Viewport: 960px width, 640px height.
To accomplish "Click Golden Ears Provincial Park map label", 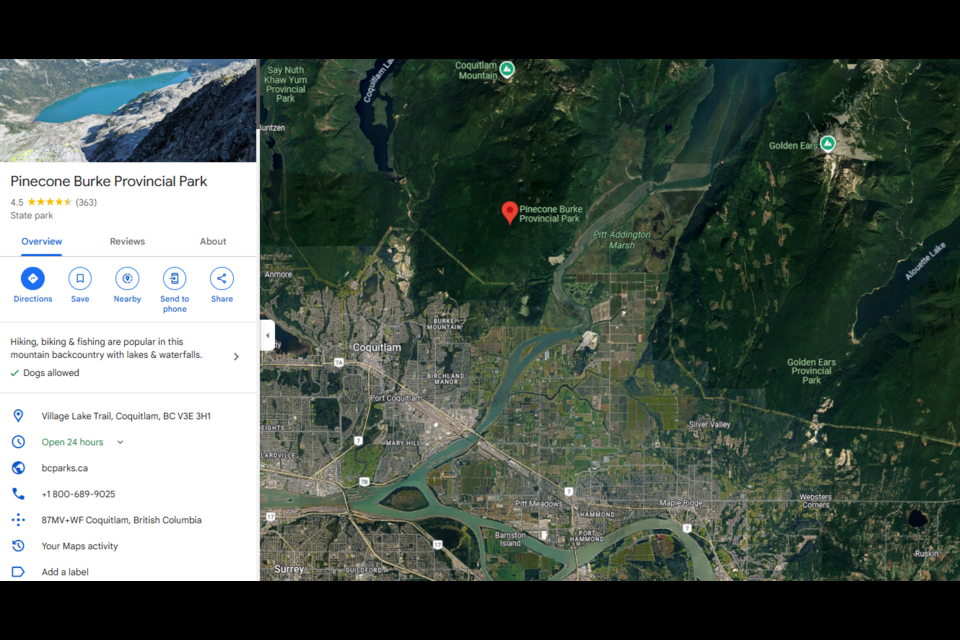I will (811, 371).
